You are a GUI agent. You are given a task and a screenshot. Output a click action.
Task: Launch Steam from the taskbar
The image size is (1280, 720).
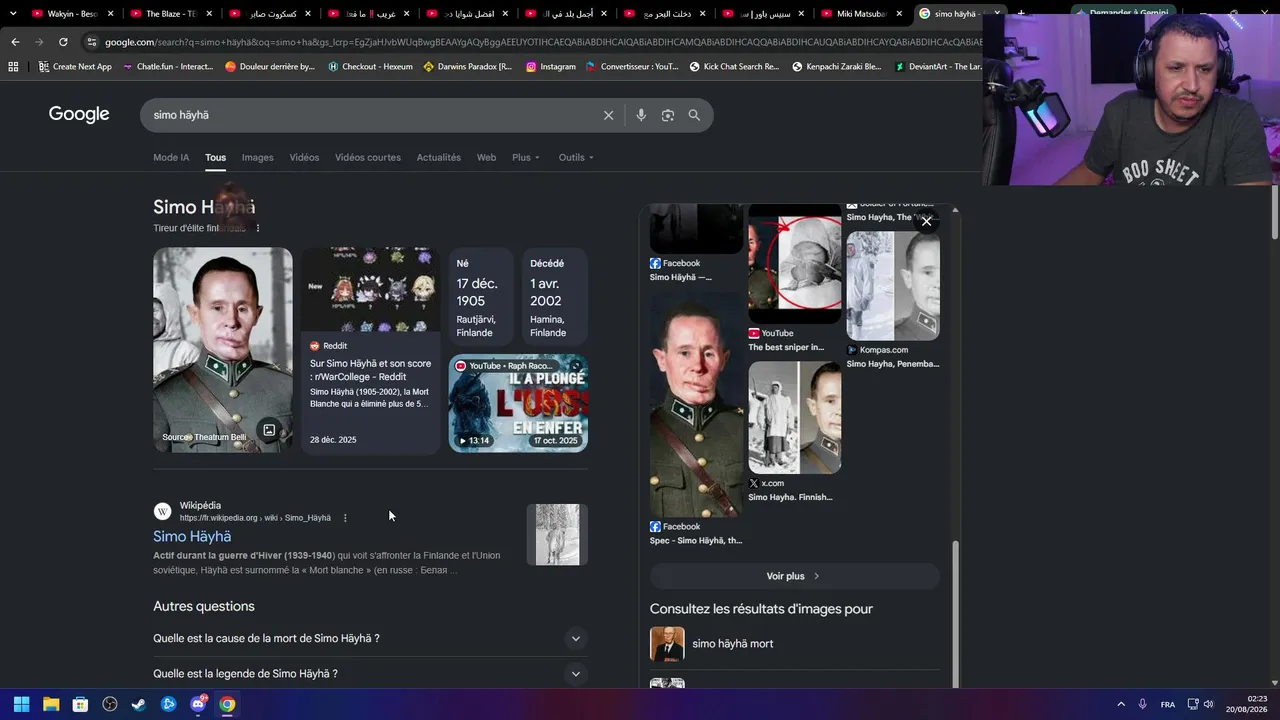tap(139, 704)
